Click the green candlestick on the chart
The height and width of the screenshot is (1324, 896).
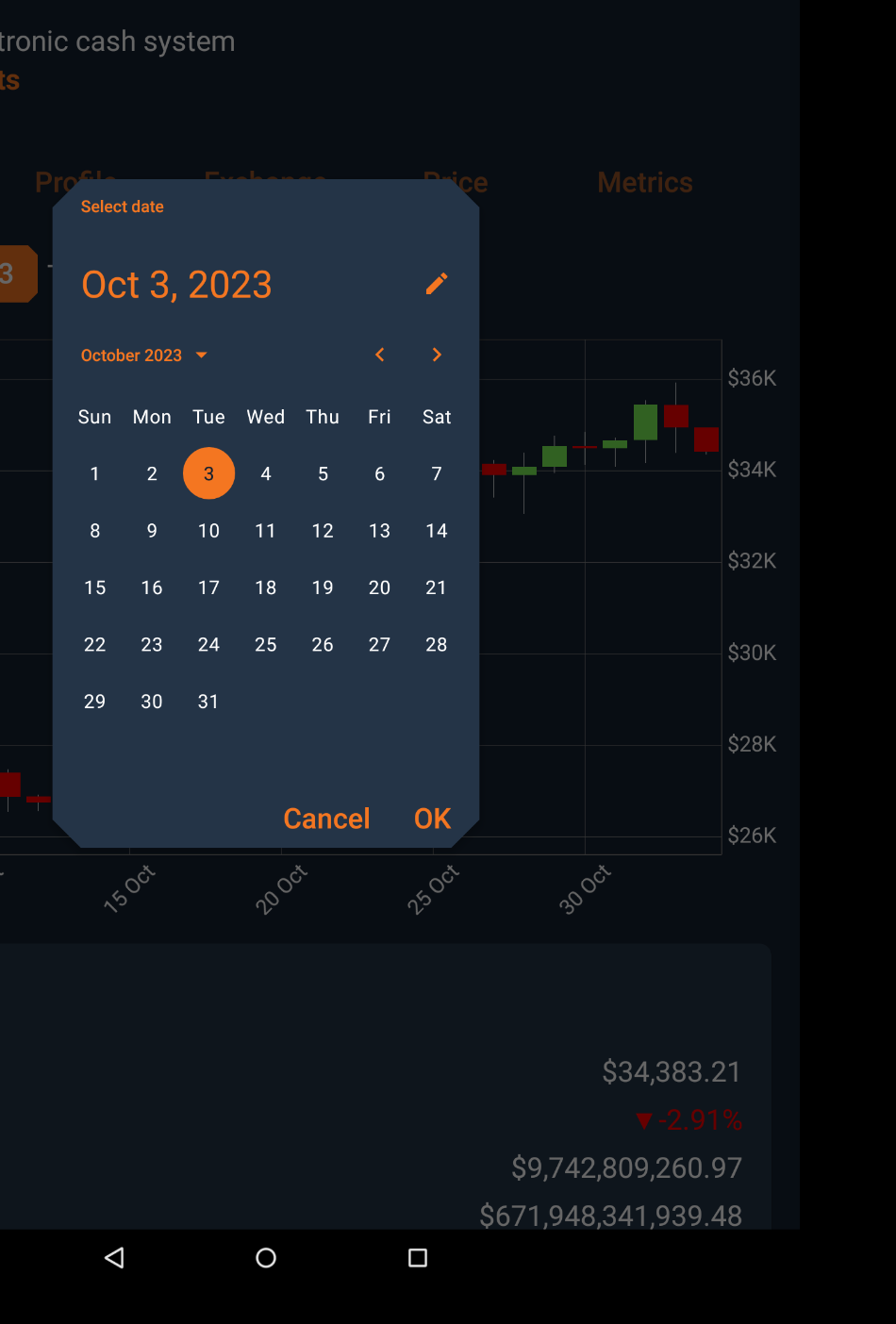pos(645,424)
